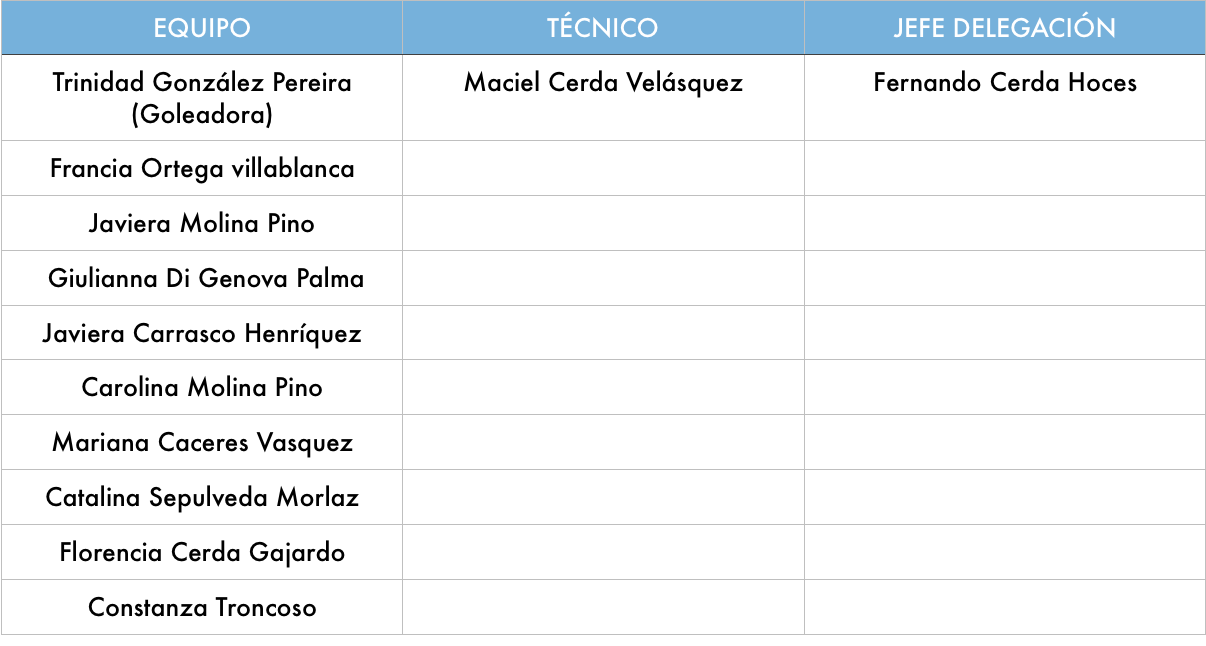Select the Florencia Cerda Gajardo cell
The height and width of the screenshot is (646, 1206).
[202, 552]
